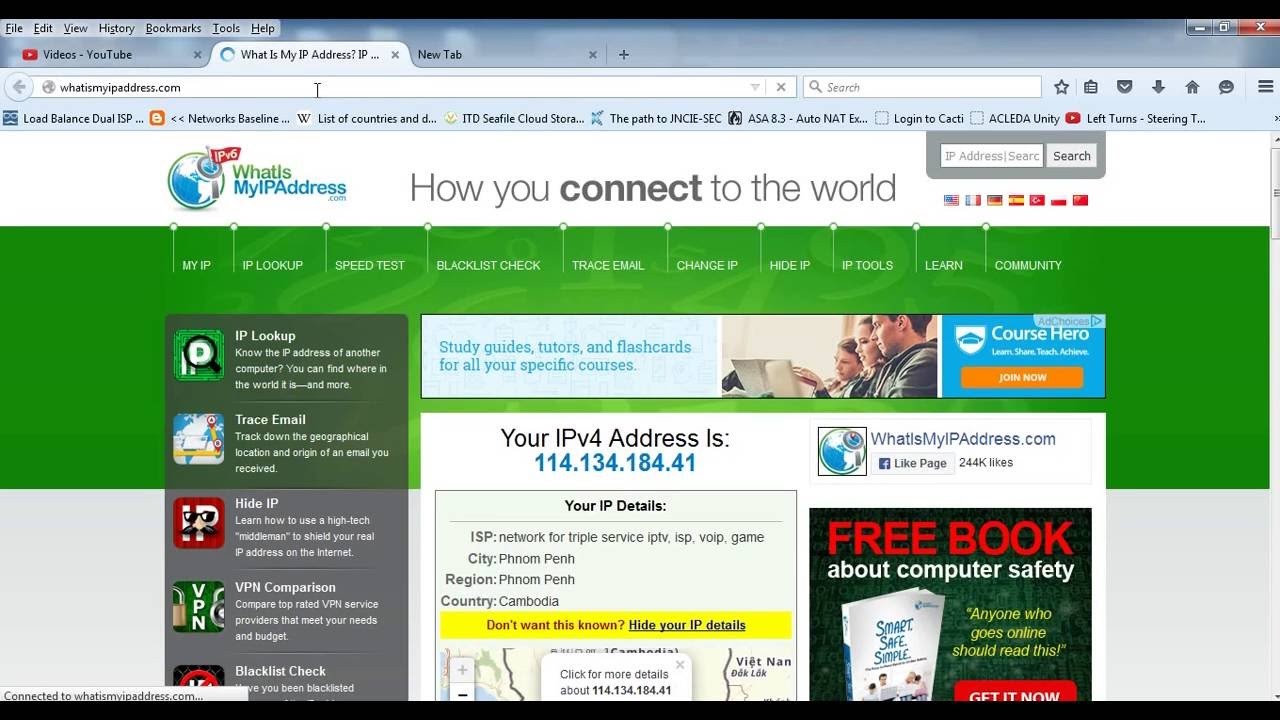Open the COMMUNITY navigation item
1280x720 pixels.
(x=1028, y=265)
